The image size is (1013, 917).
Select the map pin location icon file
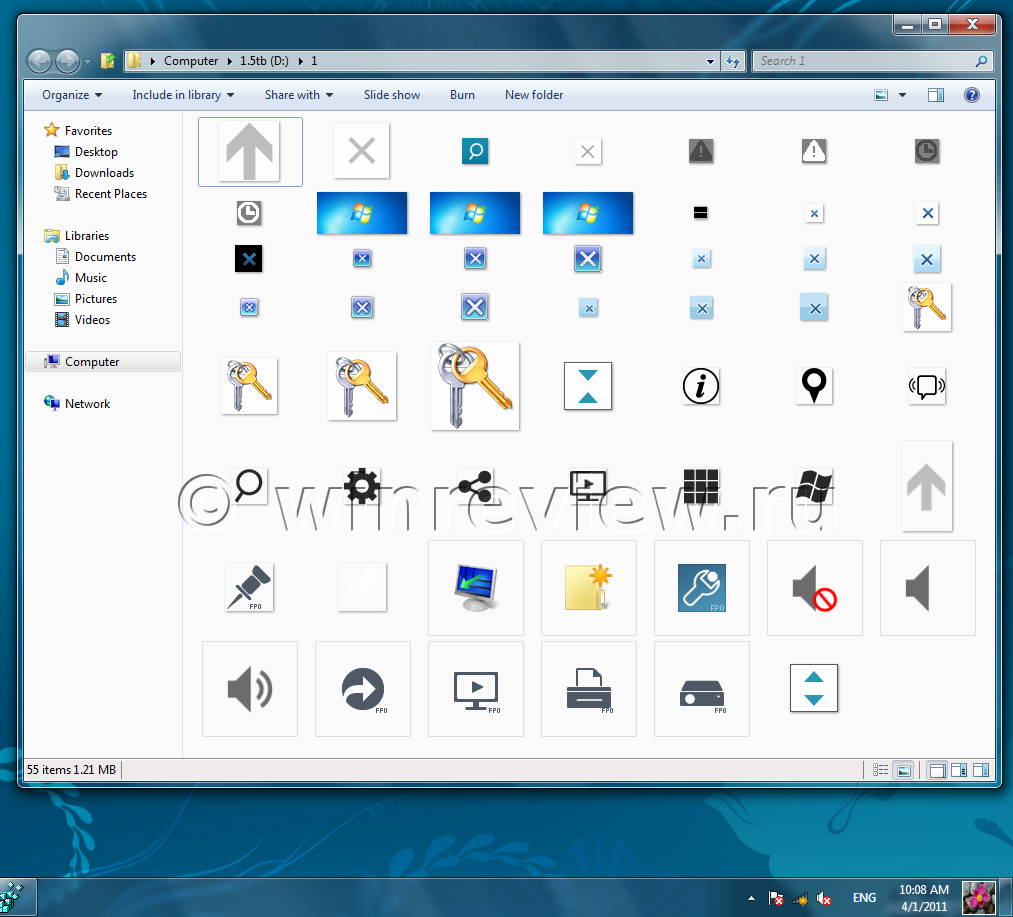pyautogui.click(x=814, y=386)
